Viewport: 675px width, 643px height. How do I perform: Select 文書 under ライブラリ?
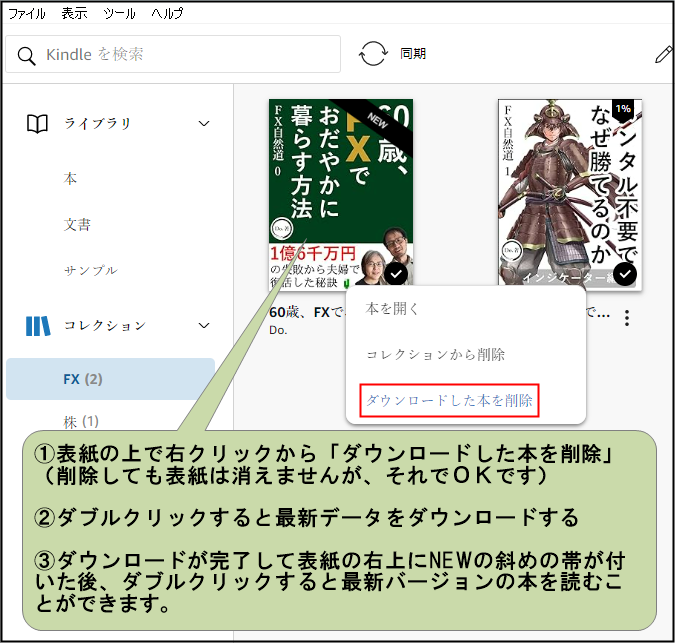(77, 224)
